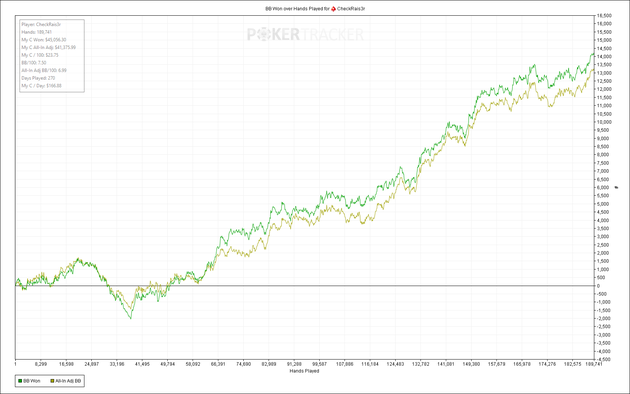630x394 pixels.
Task: Click the y-axis tick label '9,500'
Action: tap(603, 130)
